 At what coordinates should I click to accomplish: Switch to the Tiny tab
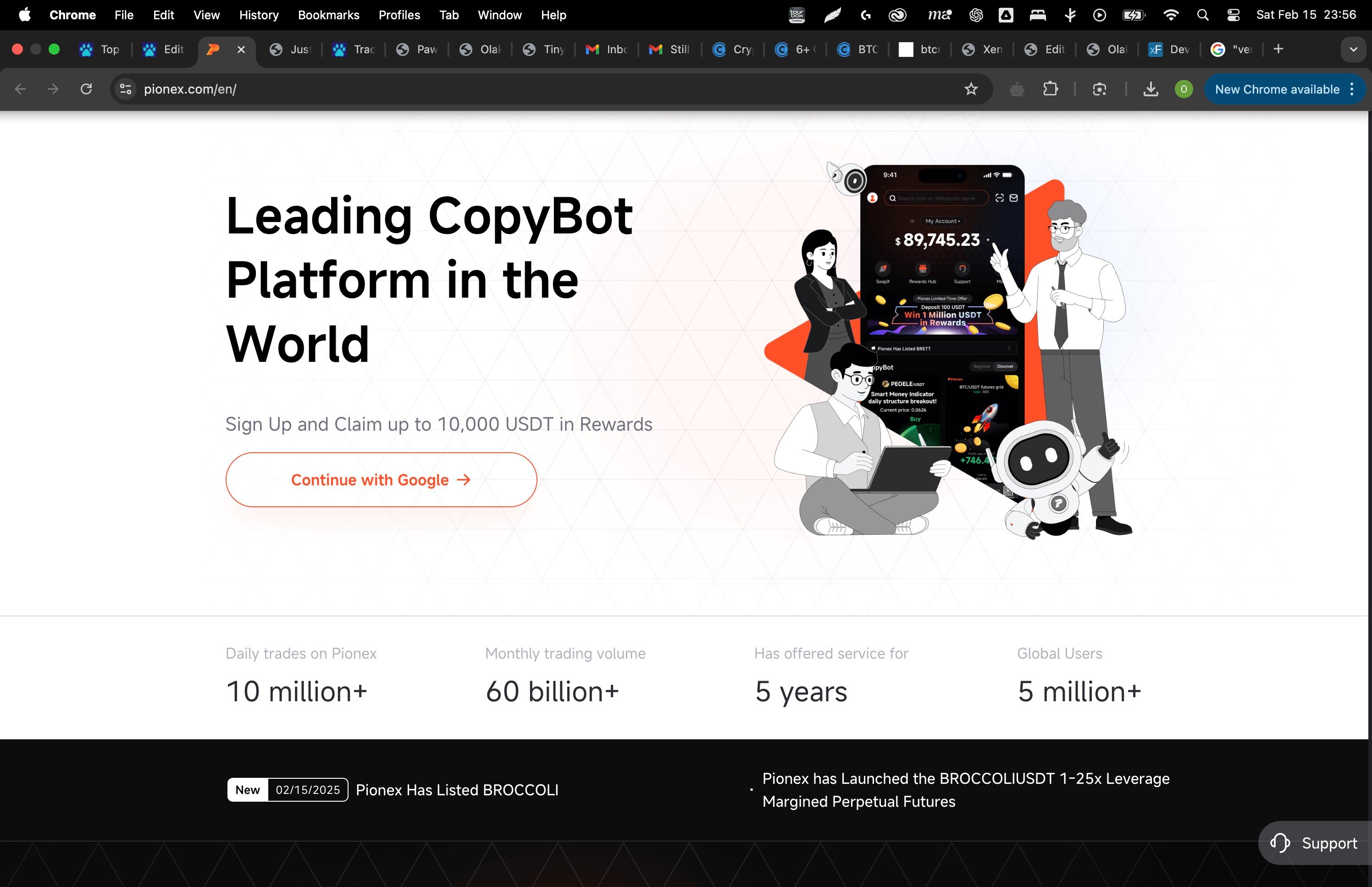tap(543, 50)
